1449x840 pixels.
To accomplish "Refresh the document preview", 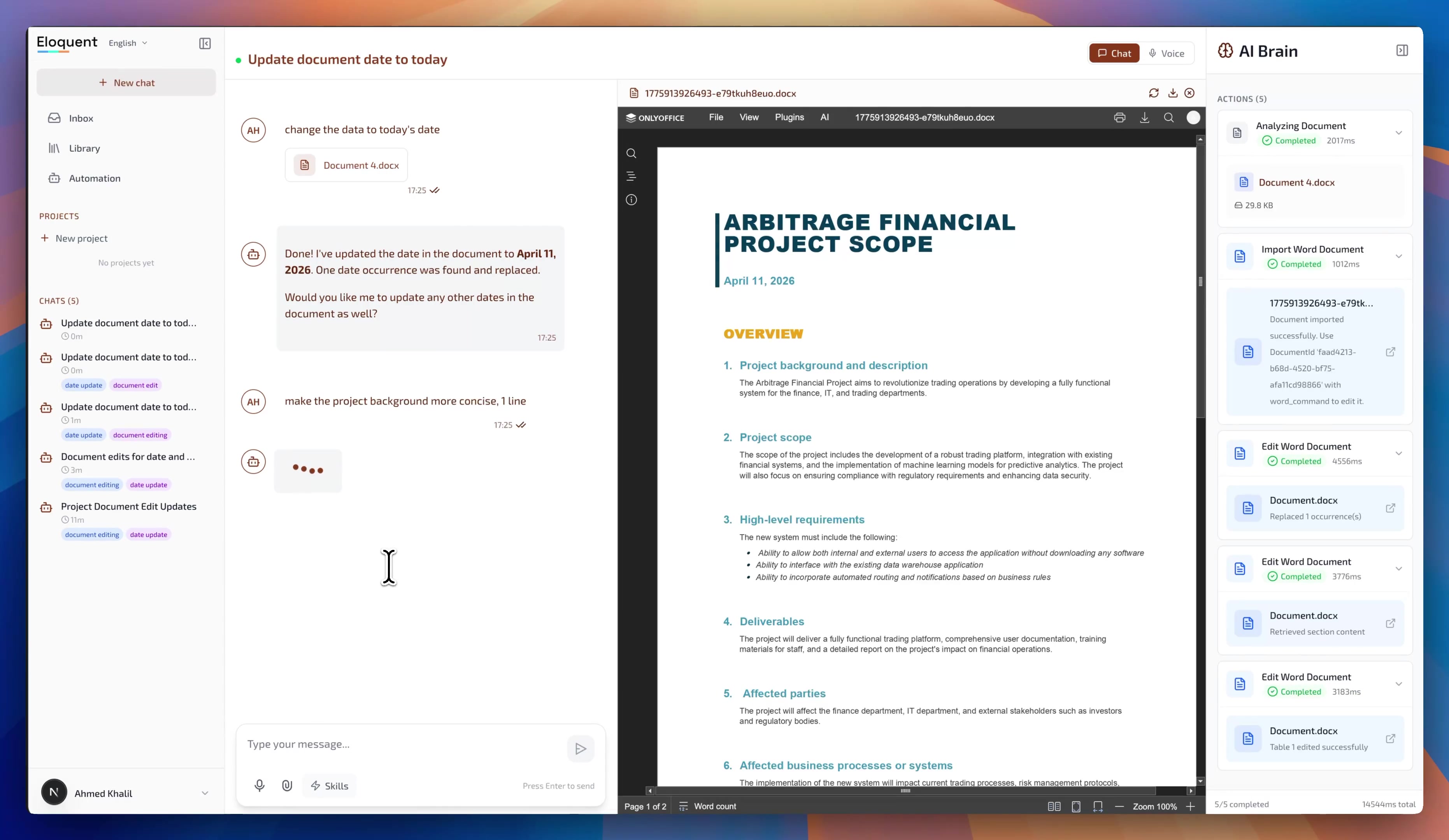I will coord(1153,93).
